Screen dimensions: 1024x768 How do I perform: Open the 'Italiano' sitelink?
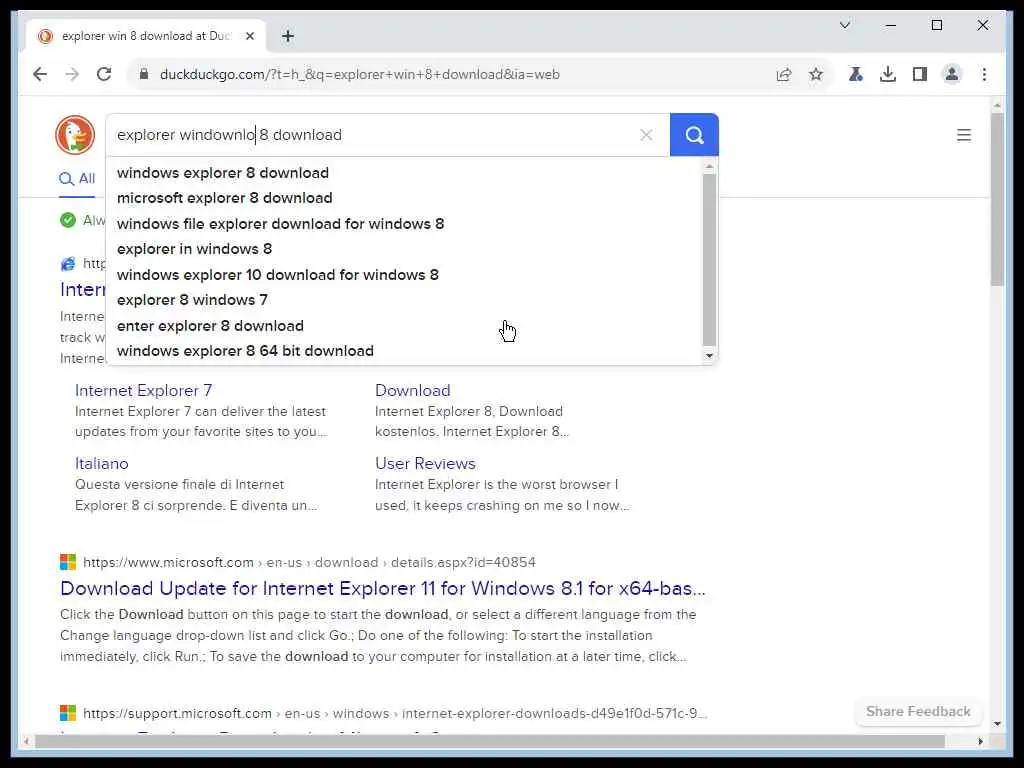[x=101, y=464]
